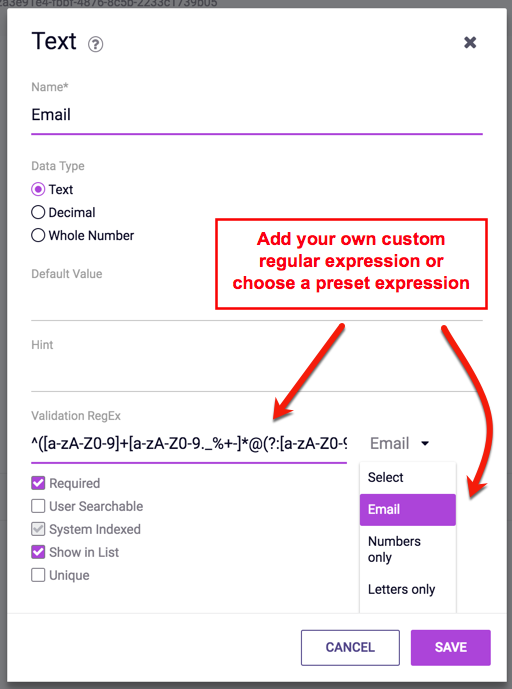512x689 pixels.
Task: Choose the Decimal data type
Action: click(x=38, y=212)
